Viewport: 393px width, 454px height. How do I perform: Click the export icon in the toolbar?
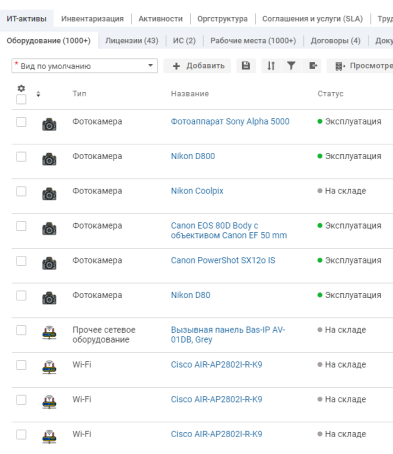click(312, 66)
